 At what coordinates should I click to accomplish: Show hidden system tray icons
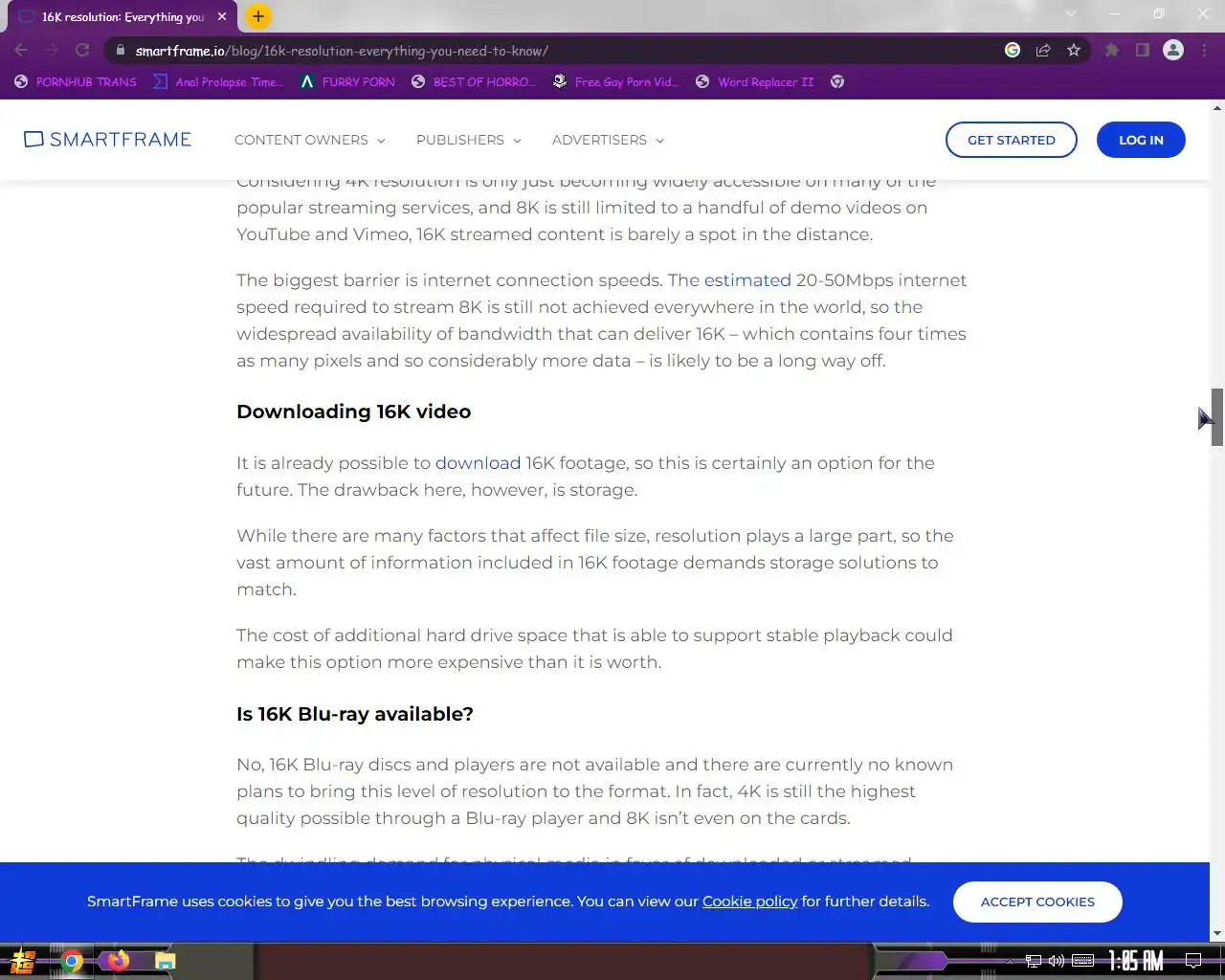[x=1010, y=961]
